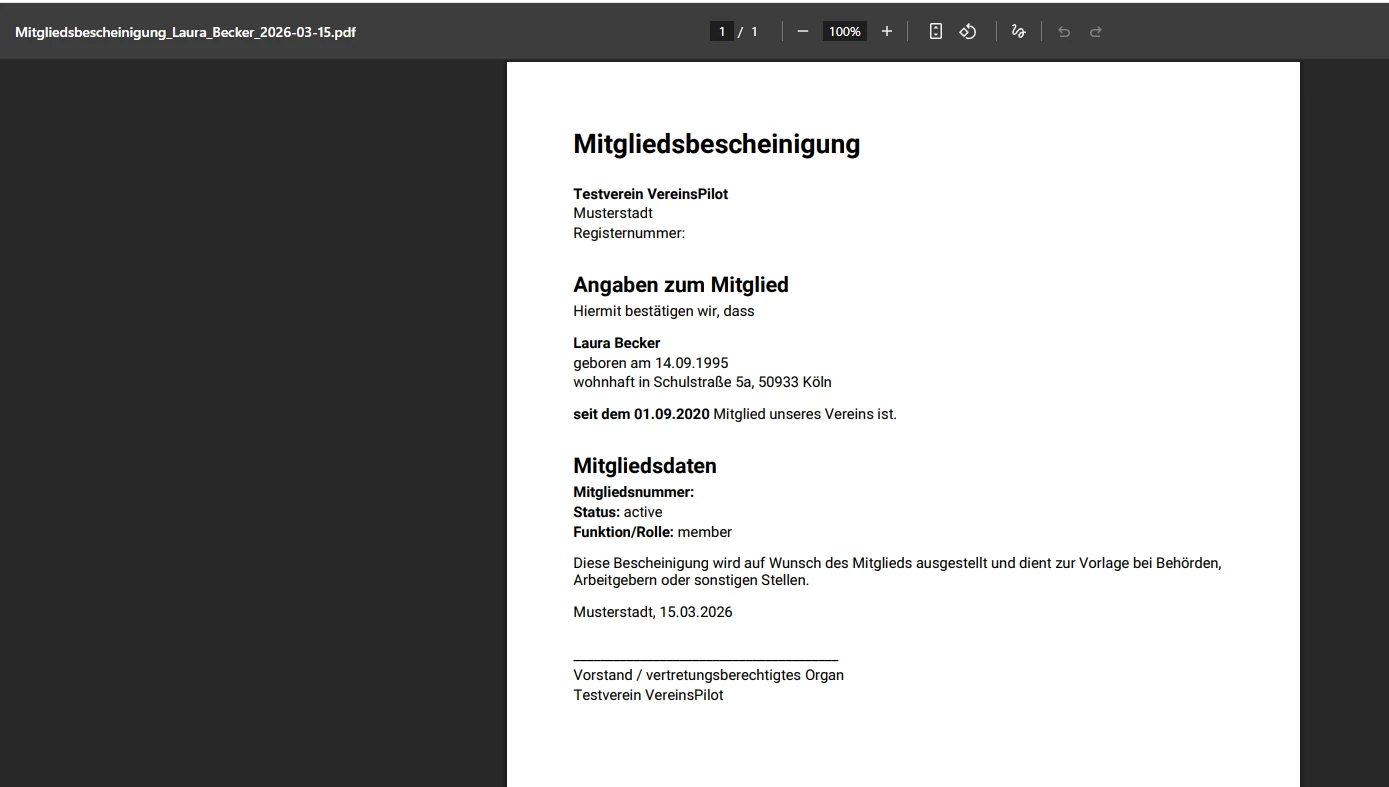This screenshot has width=1389, height=787.
Task: Zoom out of the PDF document
Action: [x=801, y=31]
